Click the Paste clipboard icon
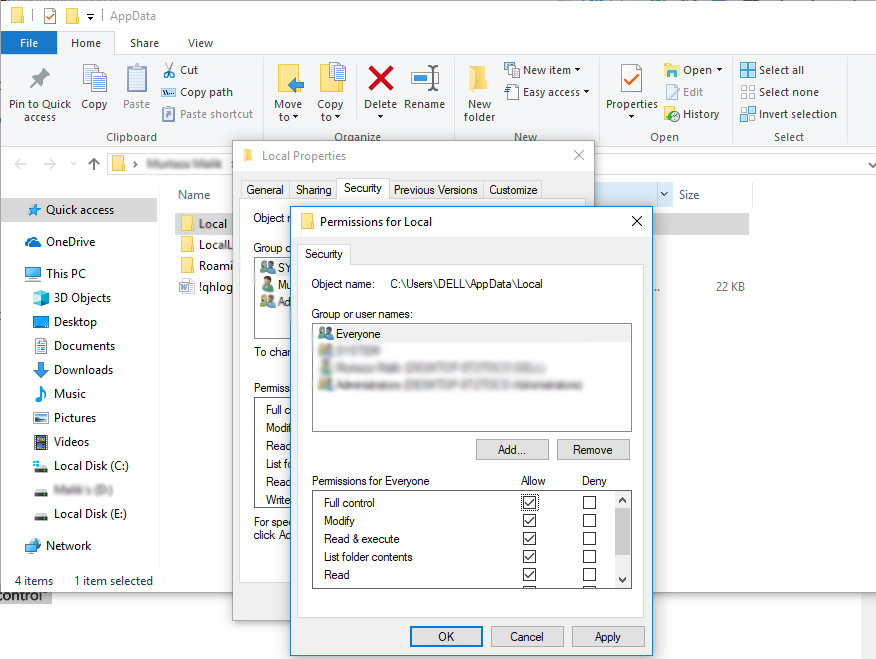Viewport: 876px width, 659px height. 136,78
